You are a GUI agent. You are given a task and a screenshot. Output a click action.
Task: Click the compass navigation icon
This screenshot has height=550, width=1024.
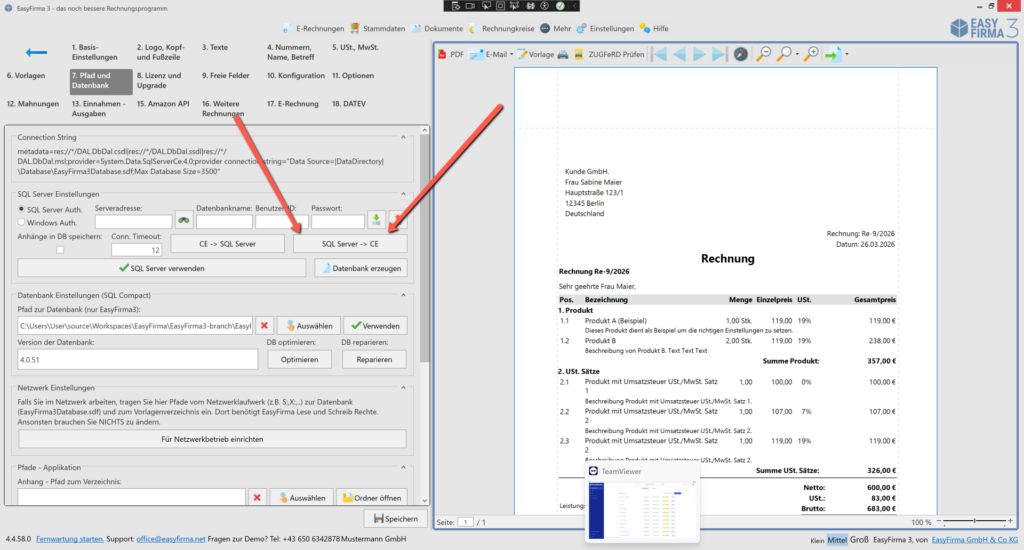tap(741, 54)
